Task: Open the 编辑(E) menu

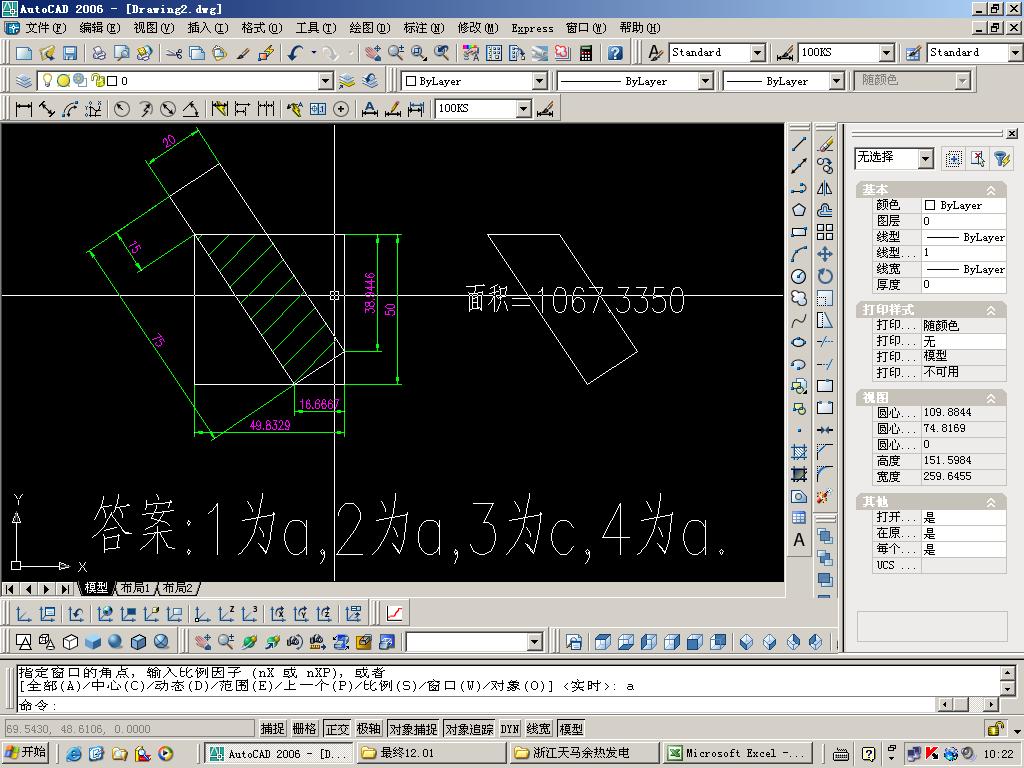Action: point(100,28)
